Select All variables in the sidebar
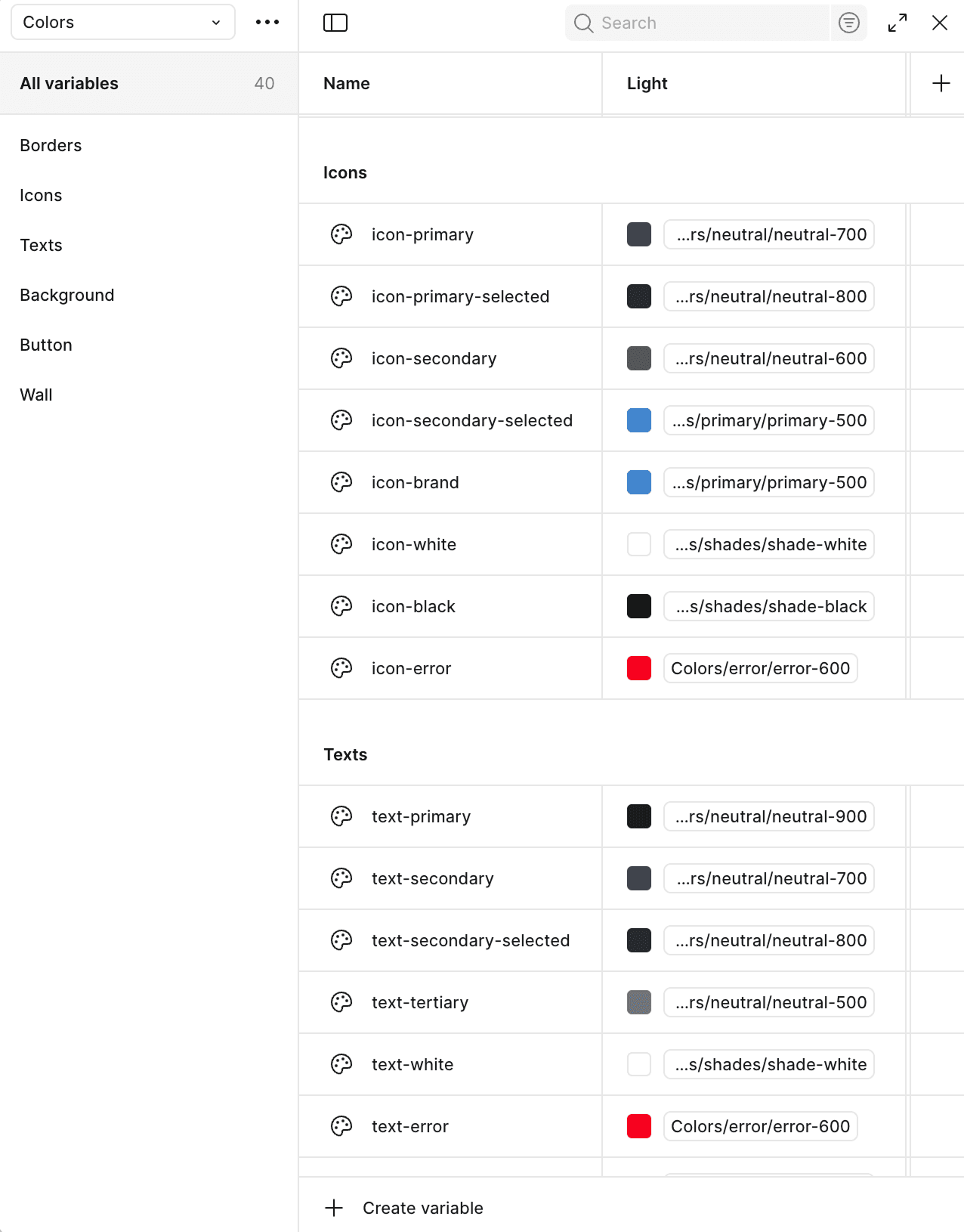Image resolution: width=964 pixels, height=1232 pixels. (70, 83)
